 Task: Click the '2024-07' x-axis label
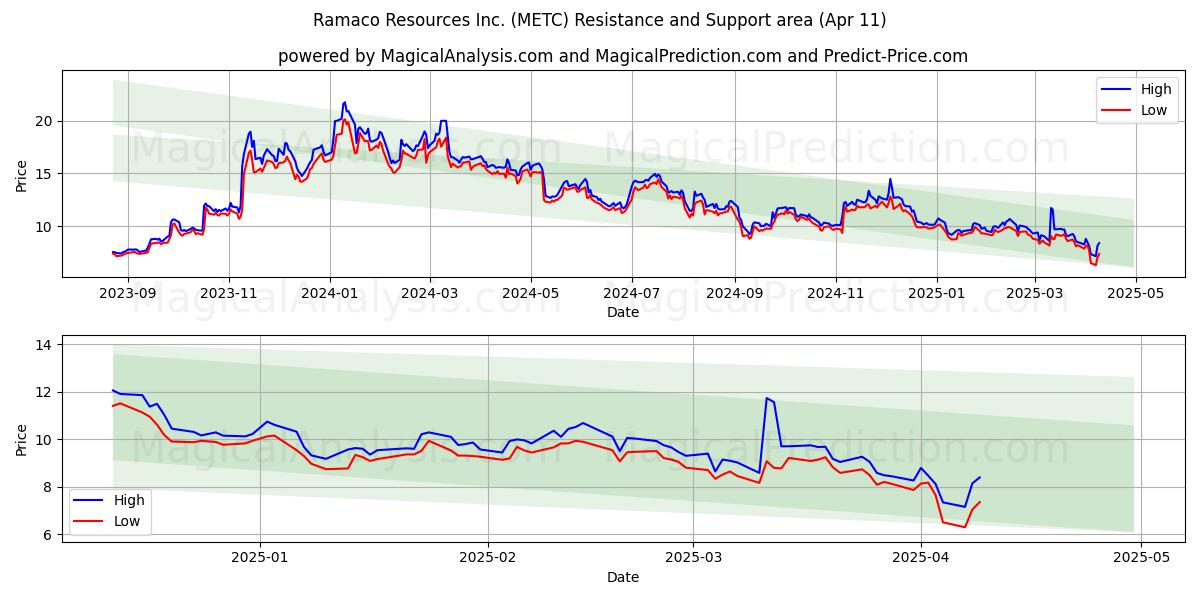(632, 293)
